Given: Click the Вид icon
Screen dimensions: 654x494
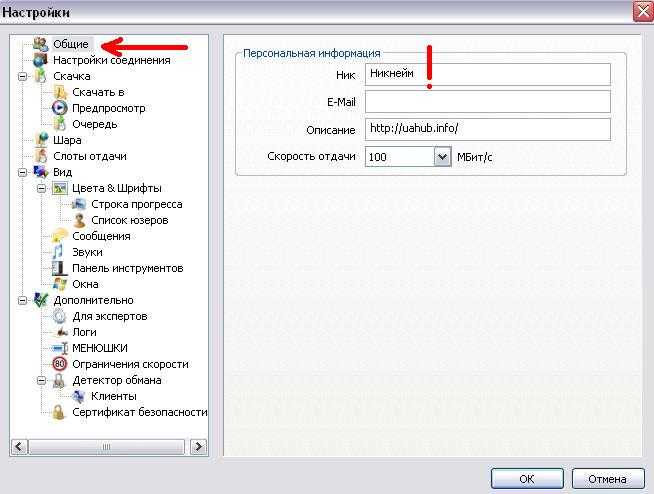Looking at the screenshot, I should pyautogui.click(x=41, y=172).
